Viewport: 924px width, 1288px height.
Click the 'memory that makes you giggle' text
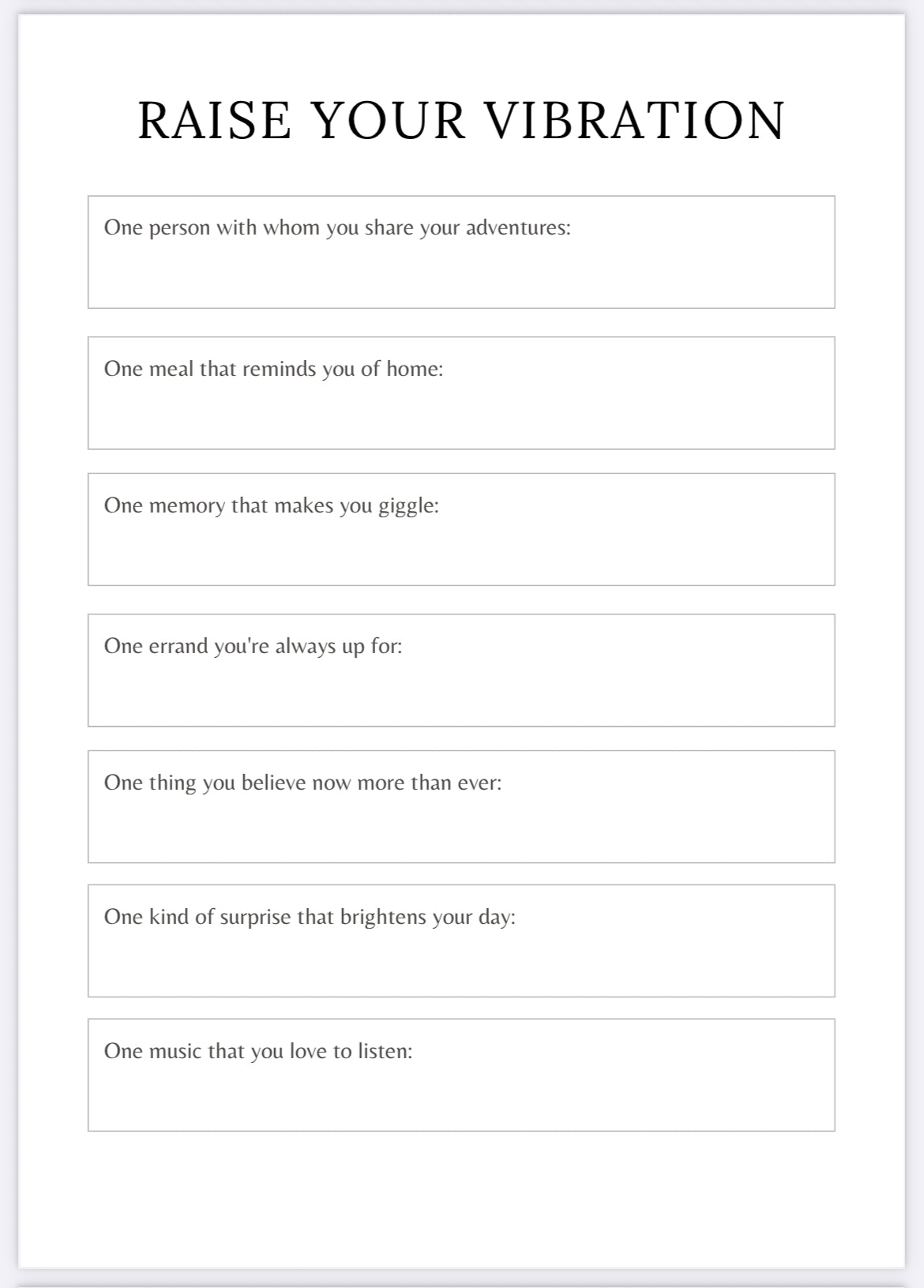click(271, 505)
